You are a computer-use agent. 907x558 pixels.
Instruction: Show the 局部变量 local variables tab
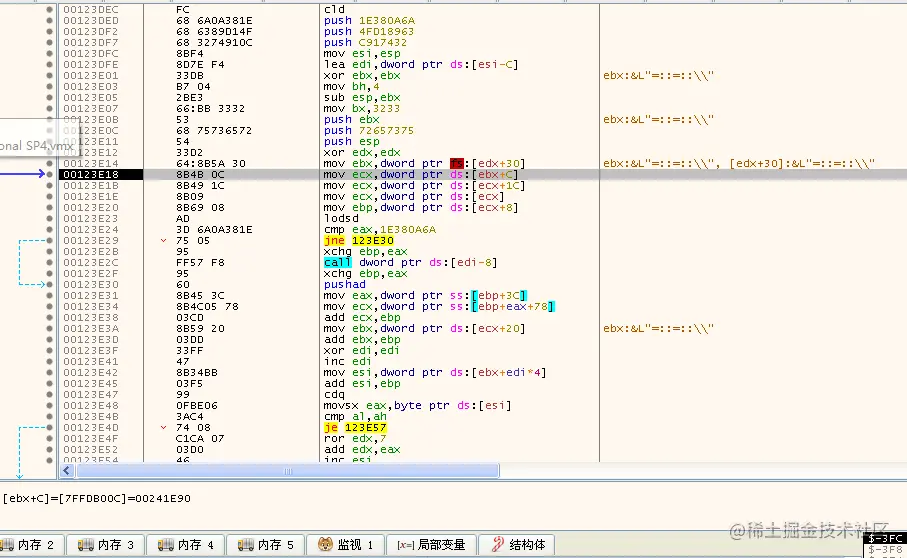(431, 545)
